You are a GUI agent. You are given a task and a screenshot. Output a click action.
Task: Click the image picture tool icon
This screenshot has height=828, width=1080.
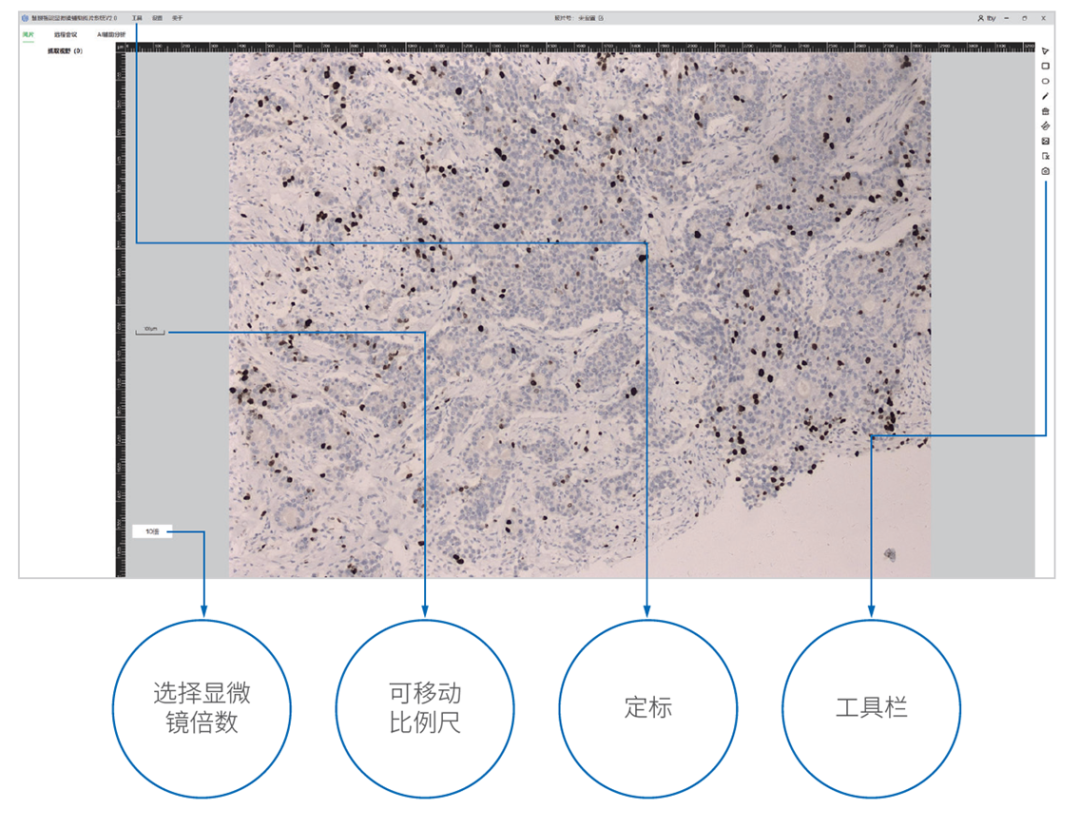(1045, 141)
